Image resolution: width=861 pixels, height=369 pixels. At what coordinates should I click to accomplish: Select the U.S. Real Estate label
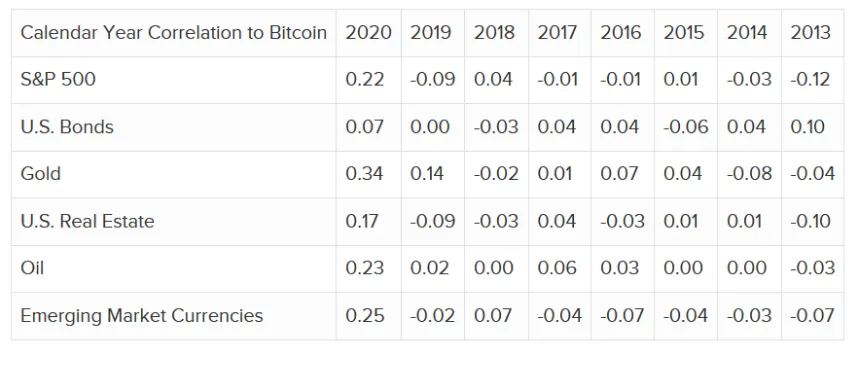[x=87, y=221]
